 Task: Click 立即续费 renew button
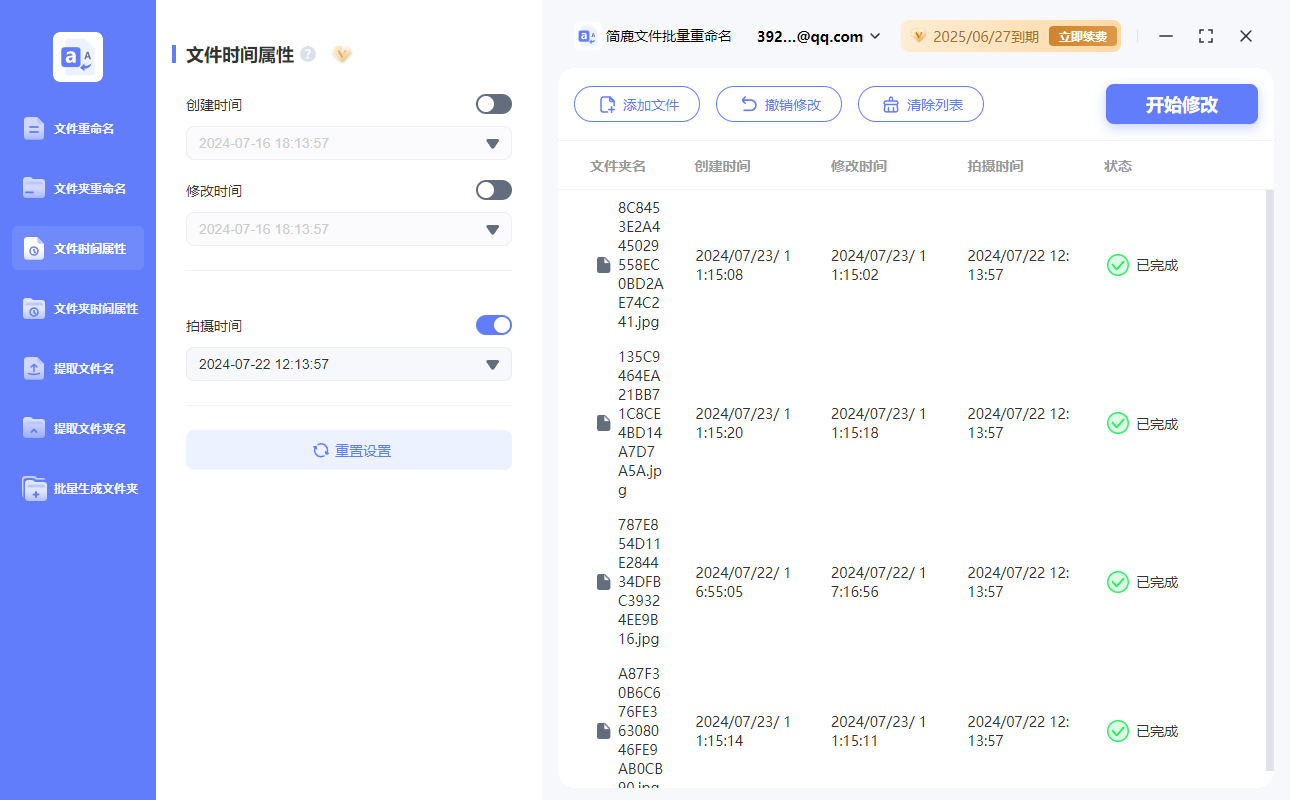1083,37
